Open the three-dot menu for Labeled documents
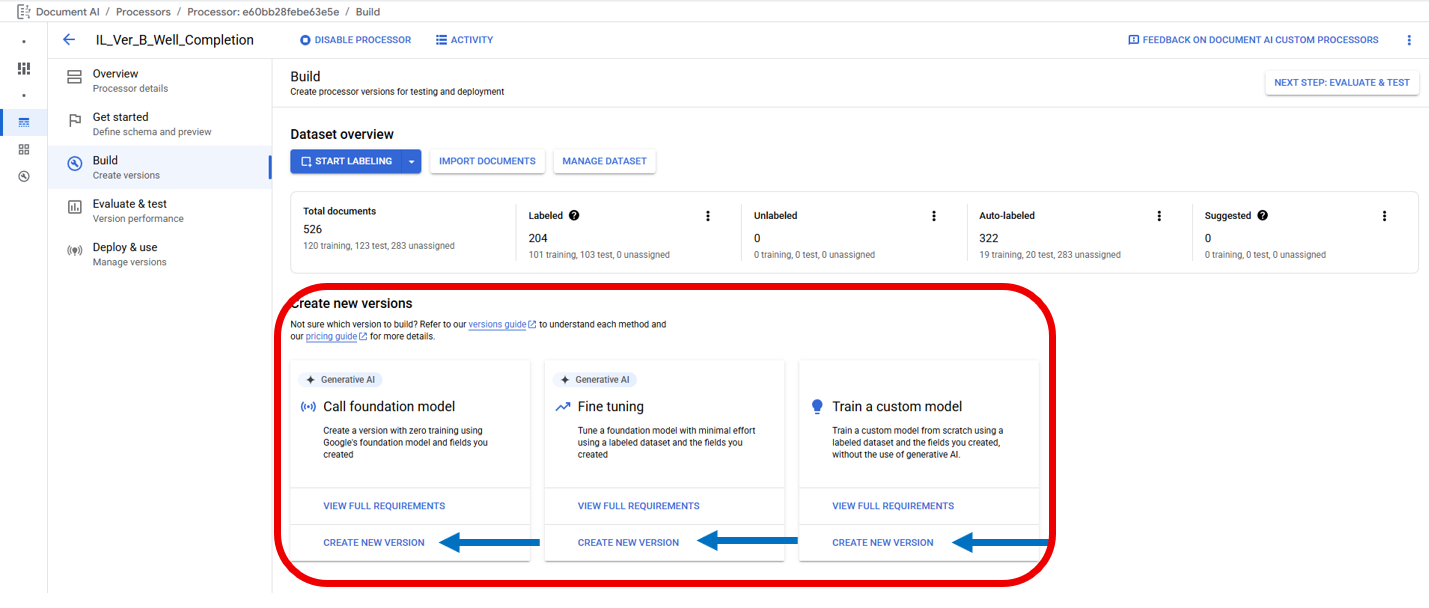The image size is (1429, 608). tap(708, 216)
